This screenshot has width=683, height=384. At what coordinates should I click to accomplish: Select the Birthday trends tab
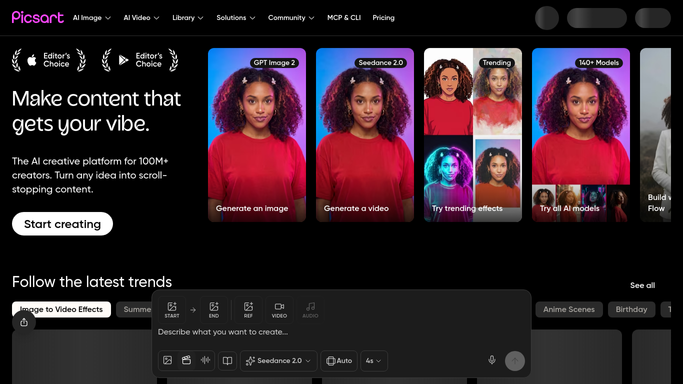click(x=631, y=310)
